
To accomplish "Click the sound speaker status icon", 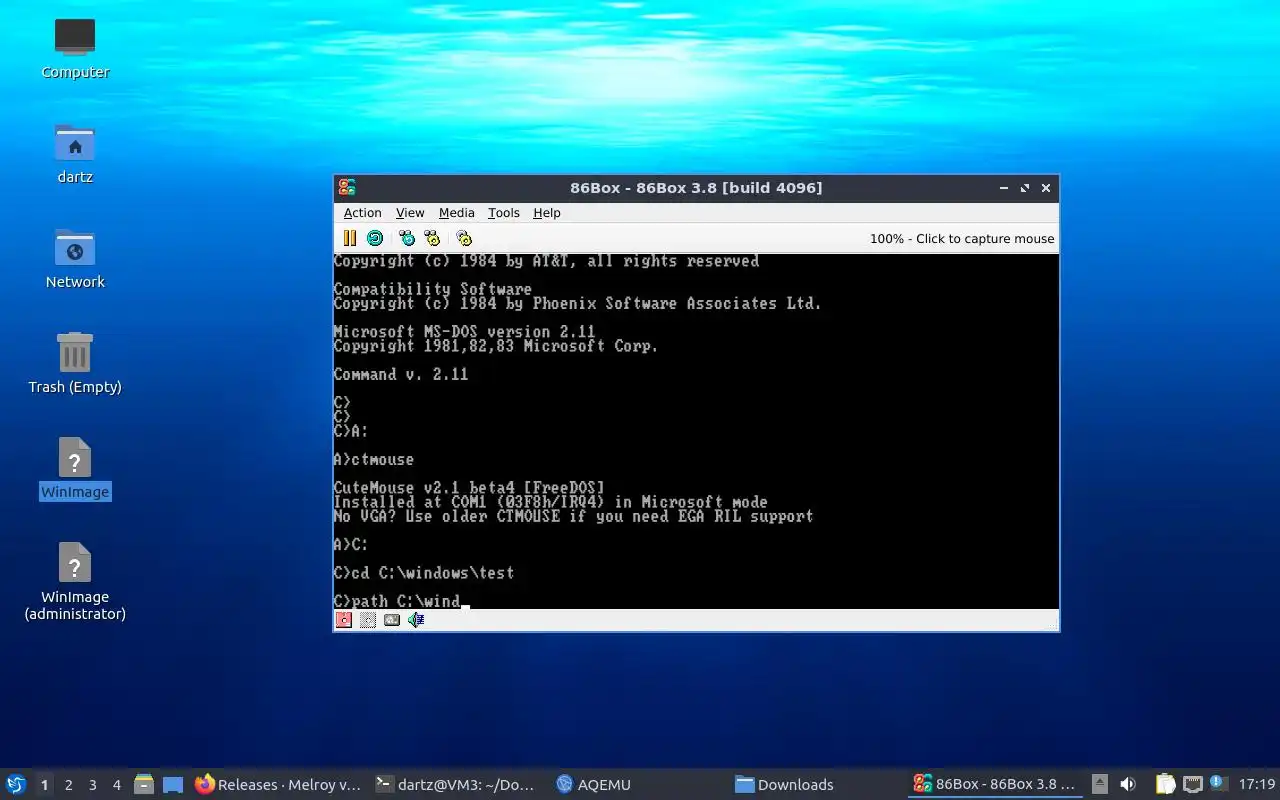I will (416, 620).
